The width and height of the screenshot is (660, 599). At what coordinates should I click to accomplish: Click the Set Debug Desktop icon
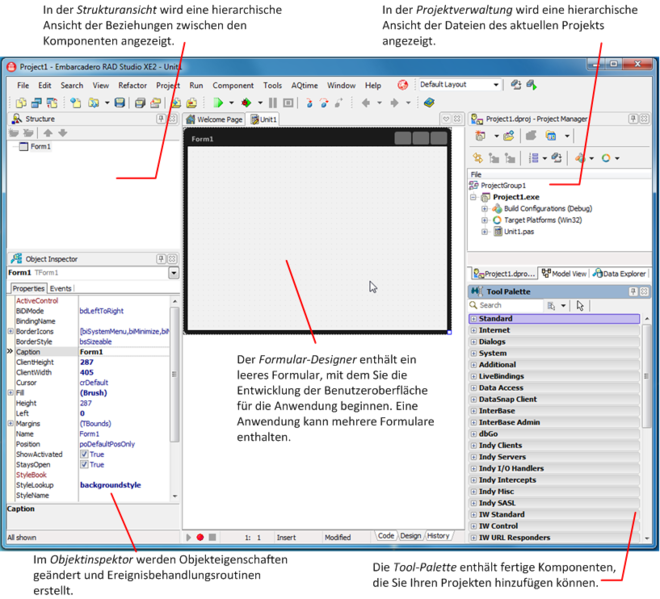pyautogui.click(x=531, y=85)
